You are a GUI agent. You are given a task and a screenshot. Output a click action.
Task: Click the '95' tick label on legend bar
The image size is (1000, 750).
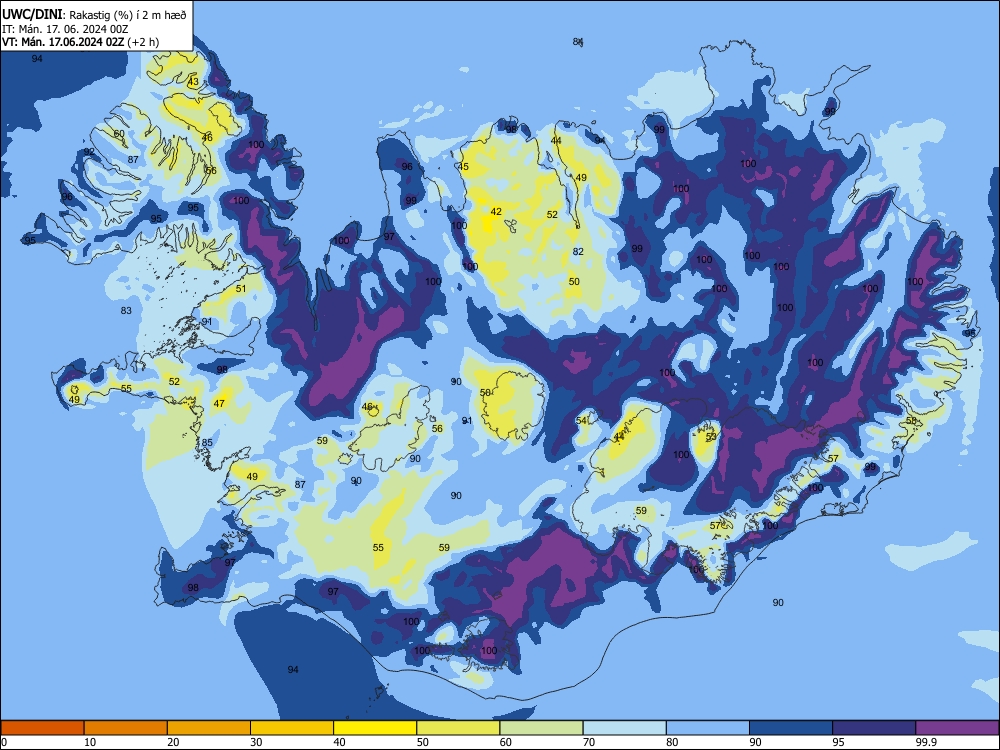tap(839, 742)
